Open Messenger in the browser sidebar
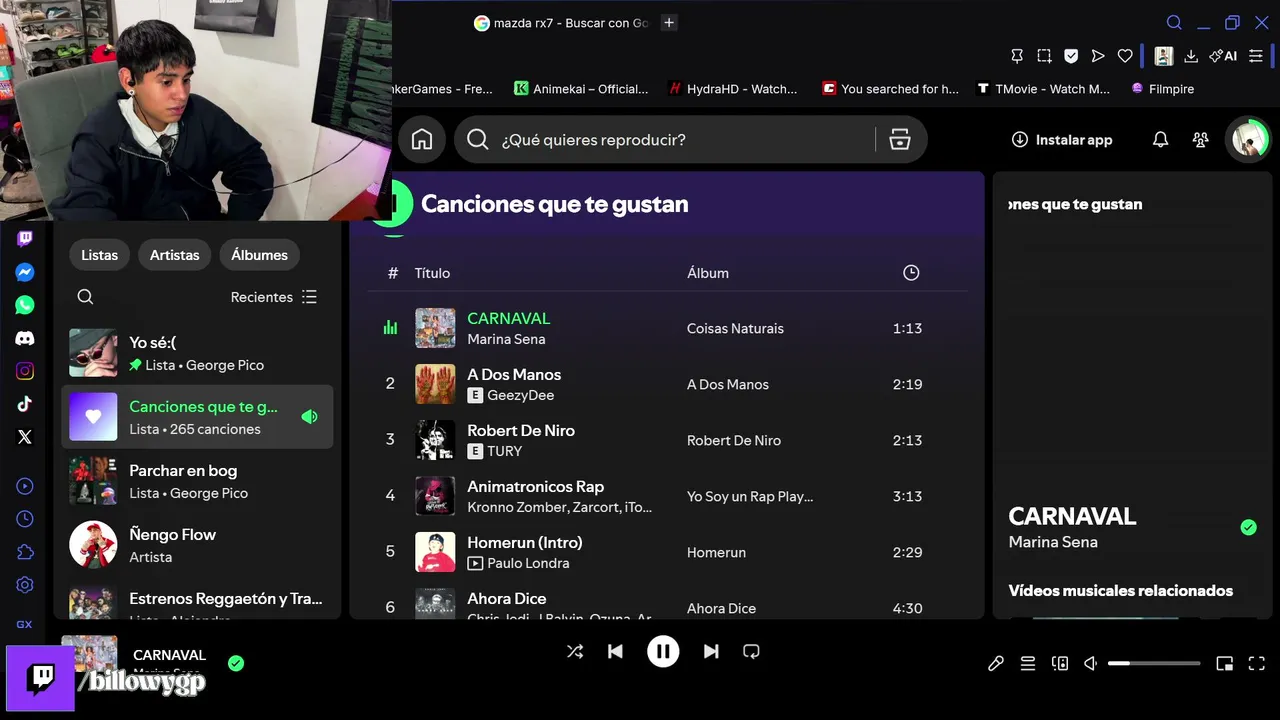The width and height of the screenshot is (1280, 720). (x=25, y=272)
